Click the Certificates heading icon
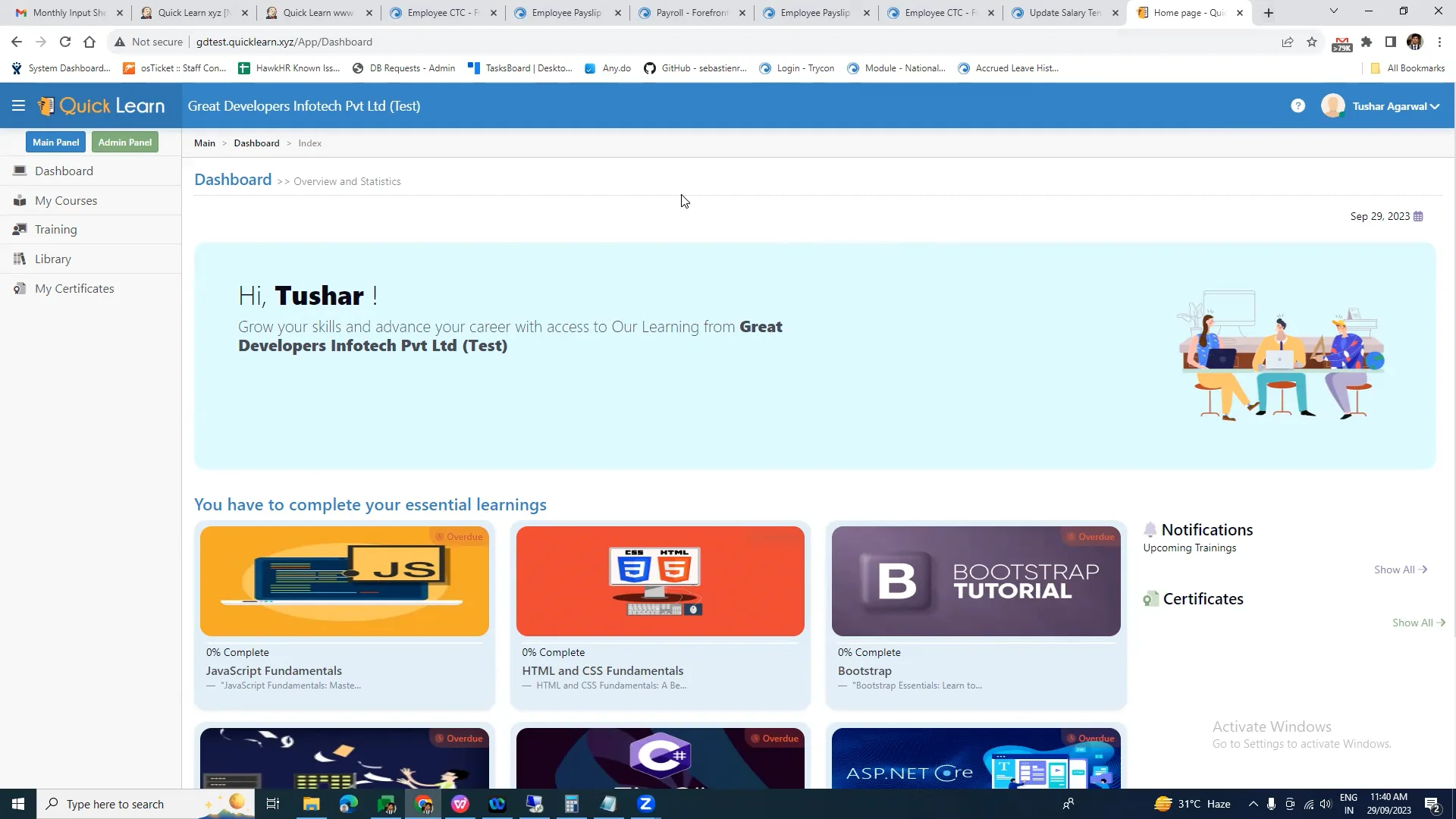Image resolution: width=1456 pixels, height=819 pixels. point(1151,599)
